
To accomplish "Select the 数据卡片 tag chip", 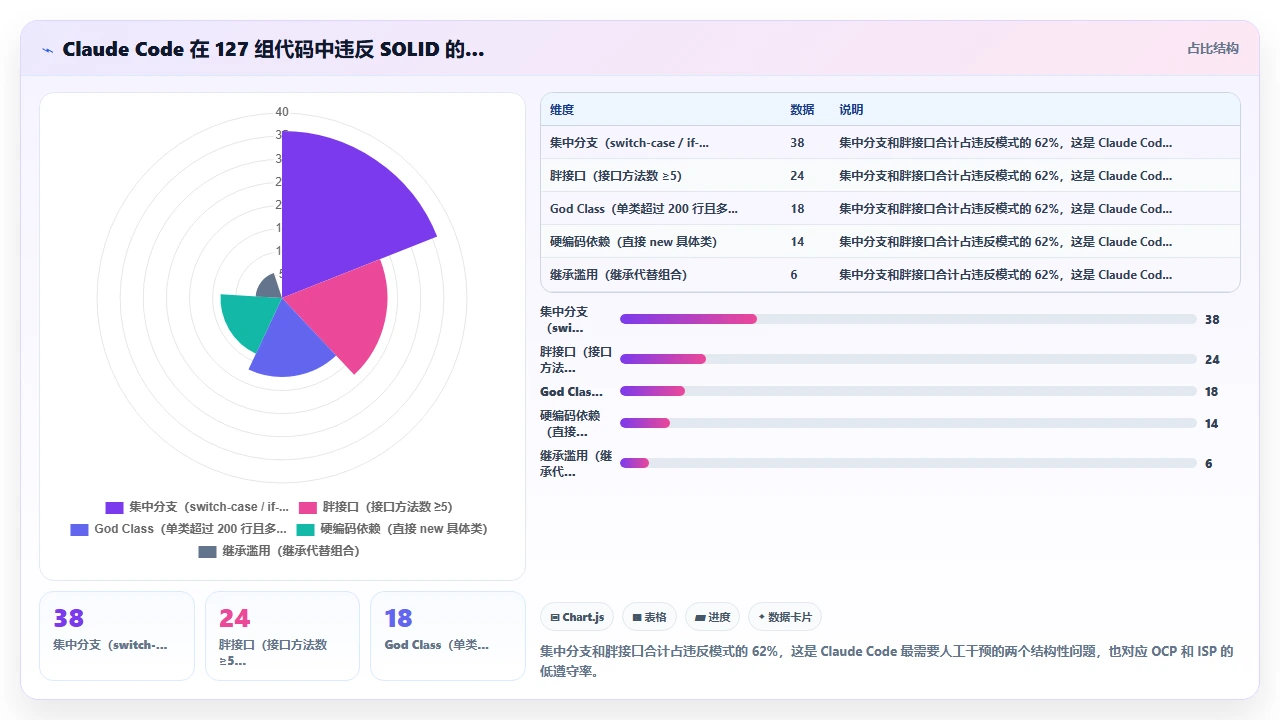I will [x=785, y=617].
